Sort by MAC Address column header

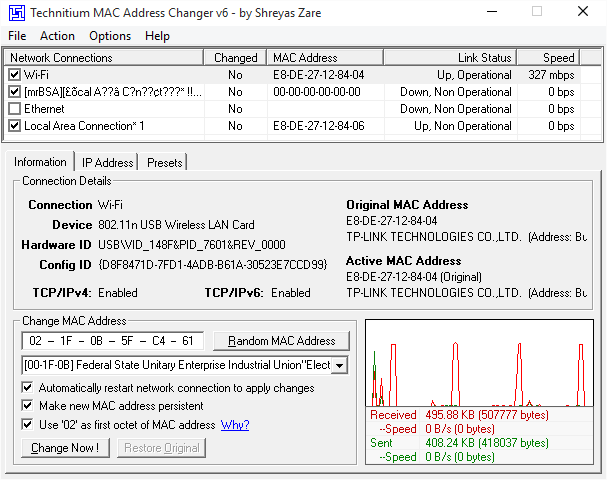pos(325,58)
